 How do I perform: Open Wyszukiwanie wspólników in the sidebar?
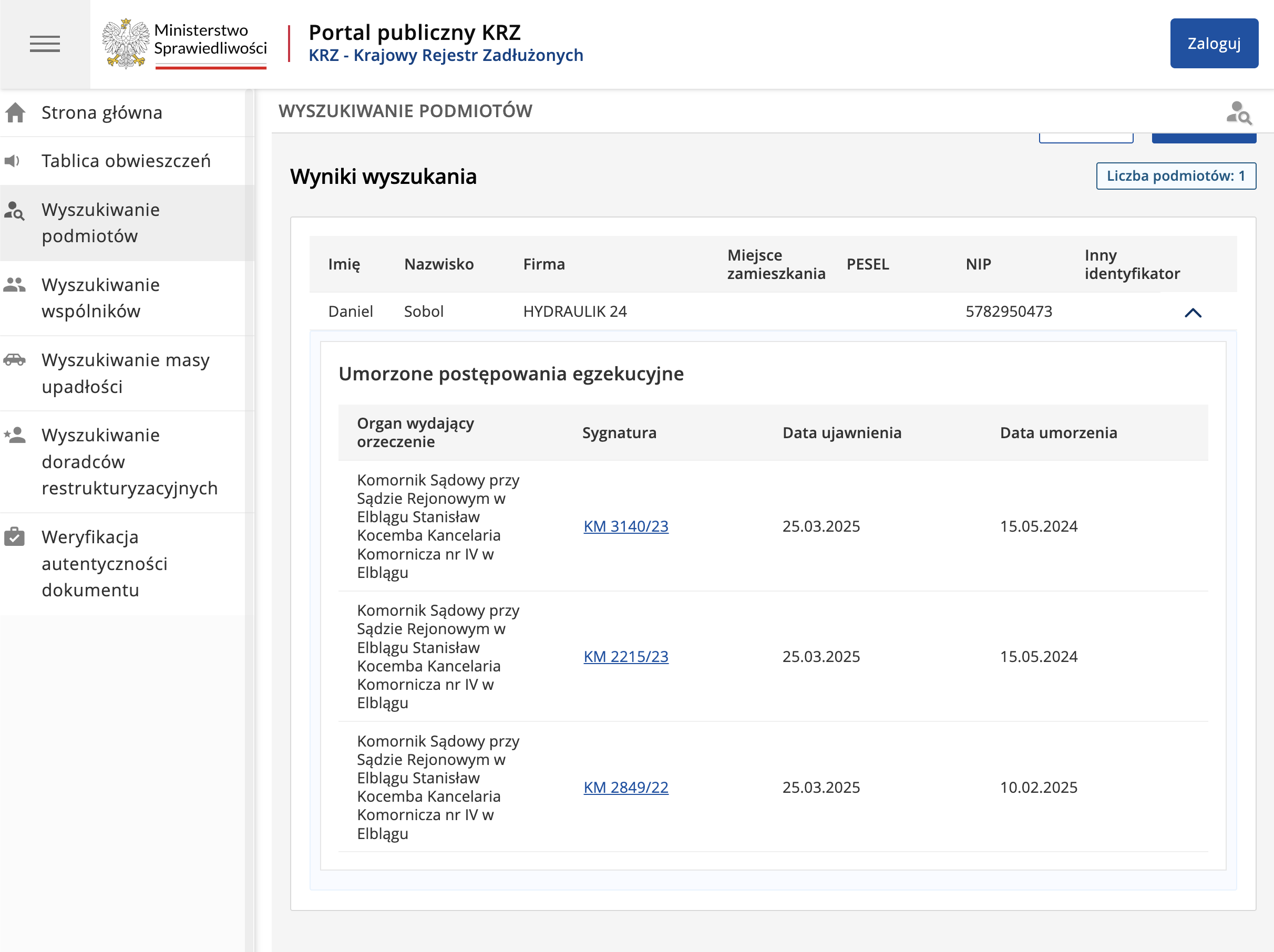[101, 297]
